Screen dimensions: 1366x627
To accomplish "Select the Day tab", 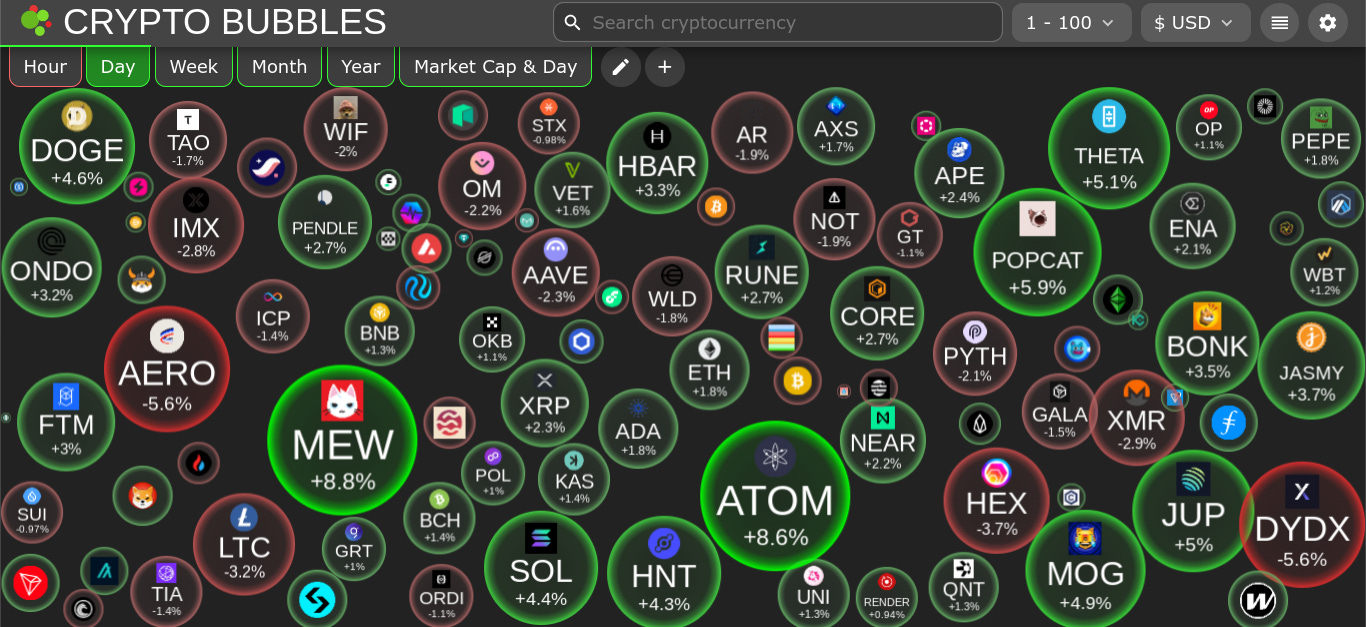I will pyautogui.click(x=118, y=67).
